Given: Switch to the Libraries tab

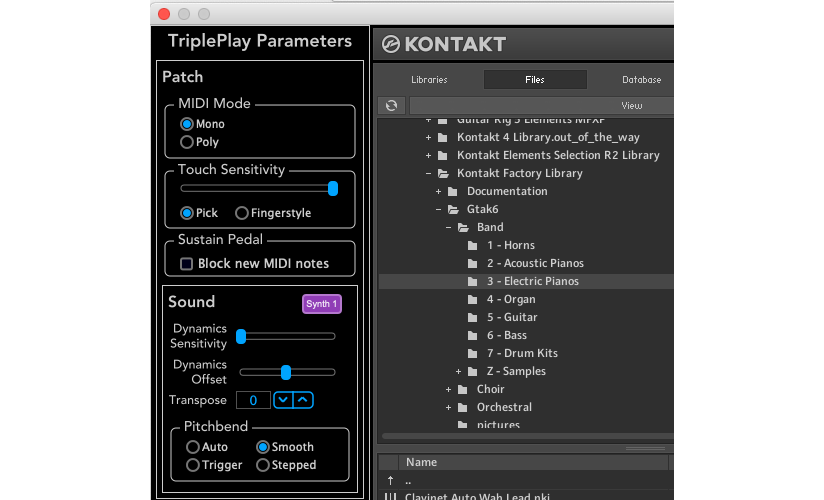Looking at the screenshot, I should click(429, 80).
